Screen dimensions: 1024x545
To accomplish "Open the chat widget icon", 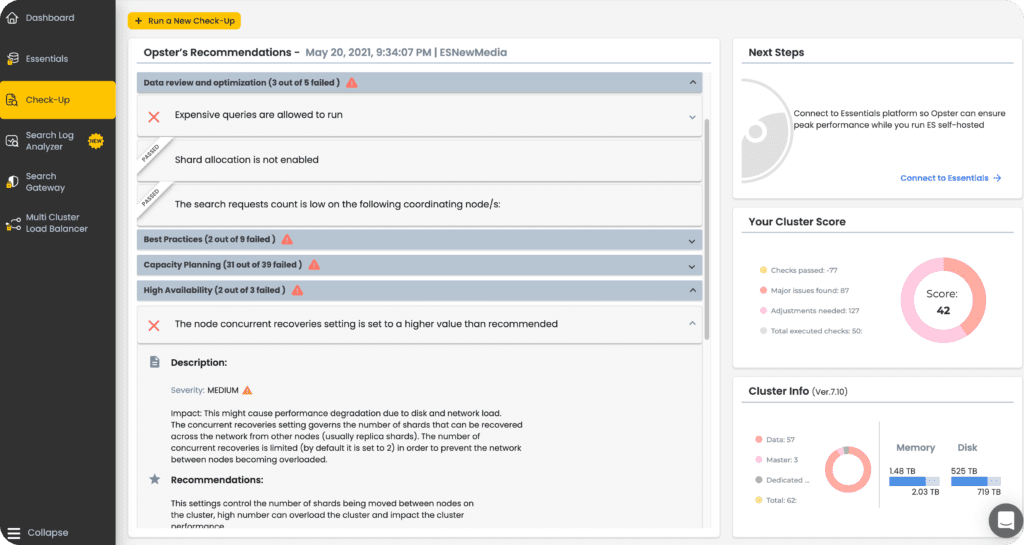I will pyautogui.click(x=1006, y=520).
